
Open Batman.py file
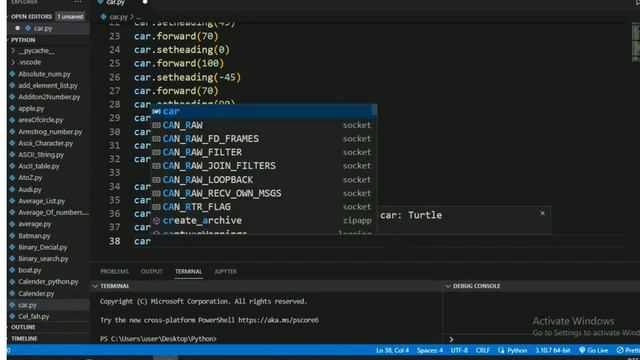tap(34, 236)
